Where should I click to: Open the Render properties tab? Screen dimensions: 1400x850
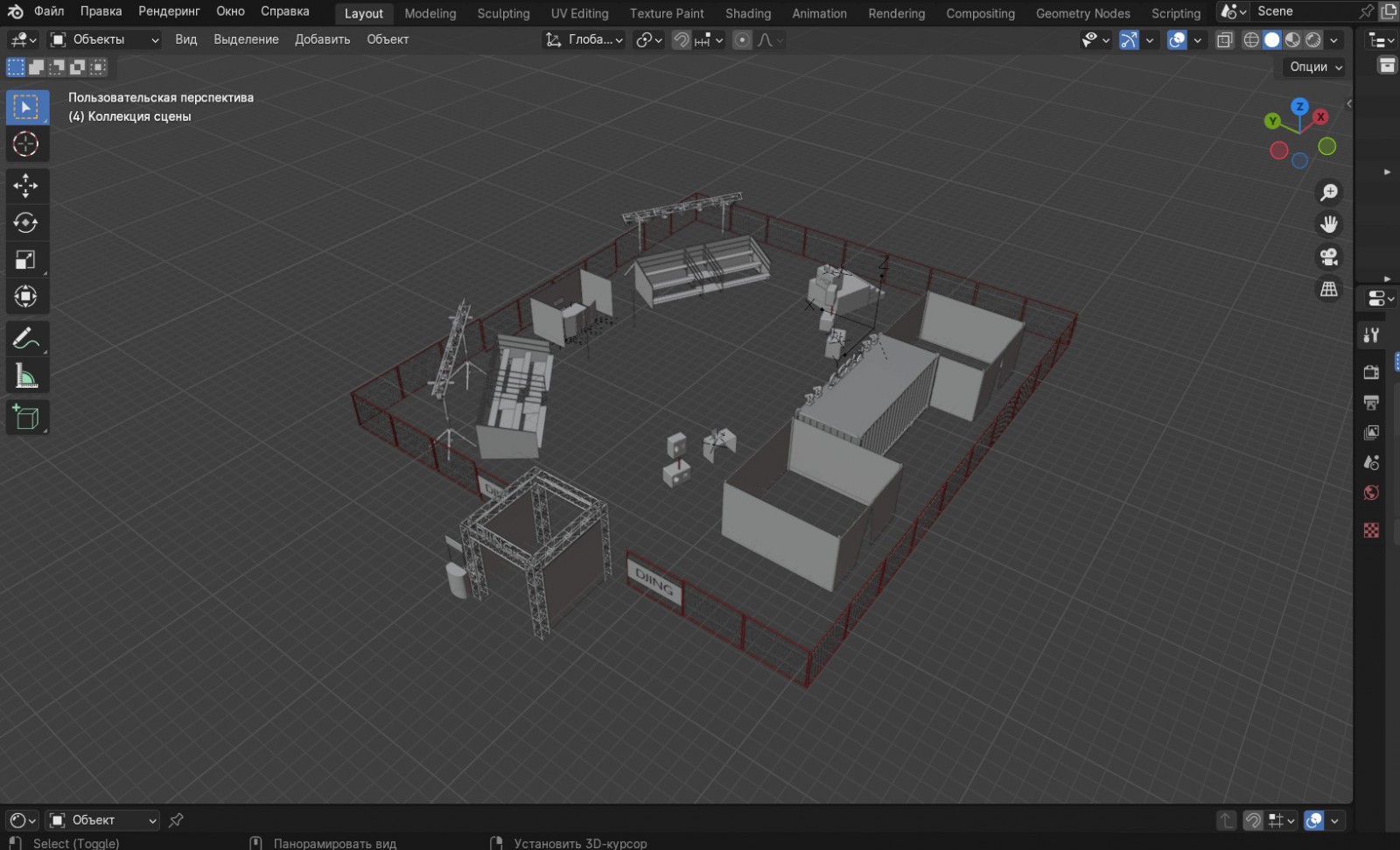(x=1371, y=372)
